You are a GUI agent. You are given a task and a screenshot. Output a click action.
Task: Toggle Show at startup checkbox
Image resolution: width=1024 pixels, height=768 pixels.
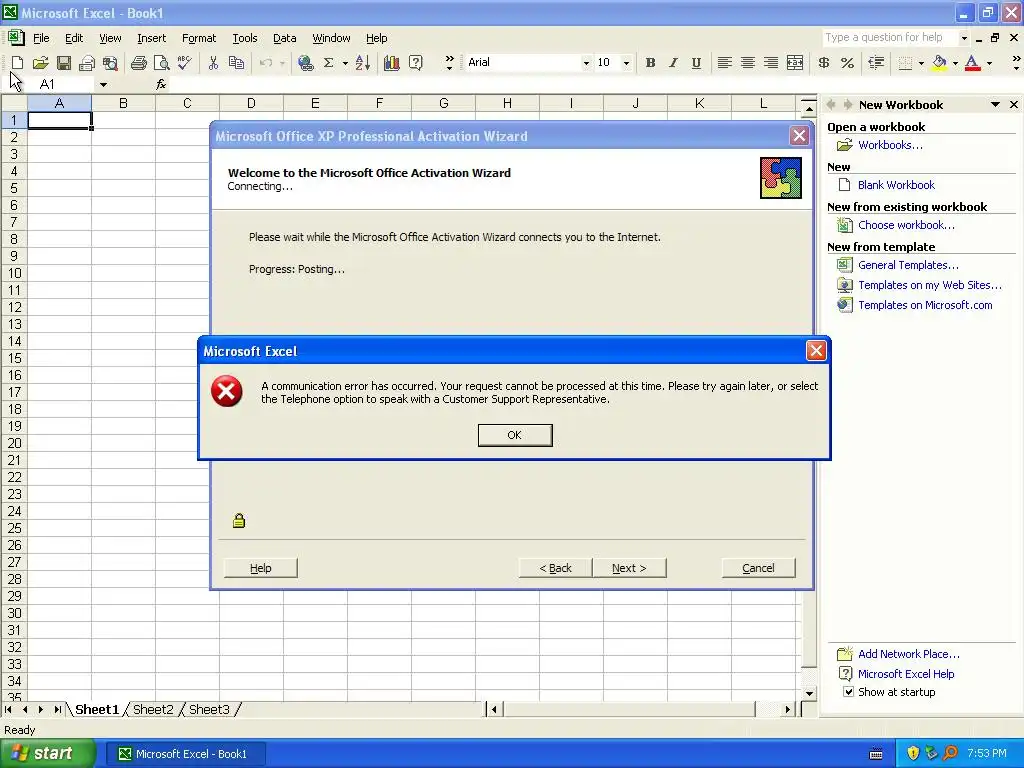(848, 692)
